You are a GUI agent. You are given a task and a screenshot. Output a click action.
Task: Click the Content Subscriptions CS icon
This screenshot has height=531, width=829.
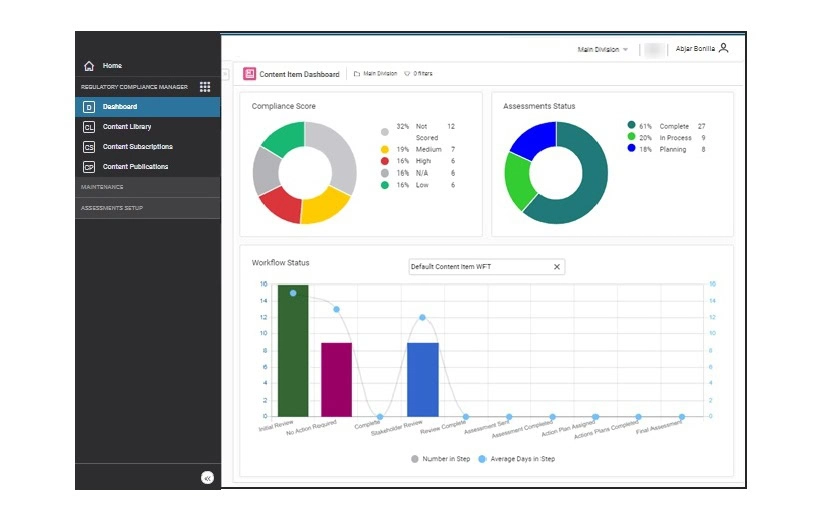pos(89,147)
